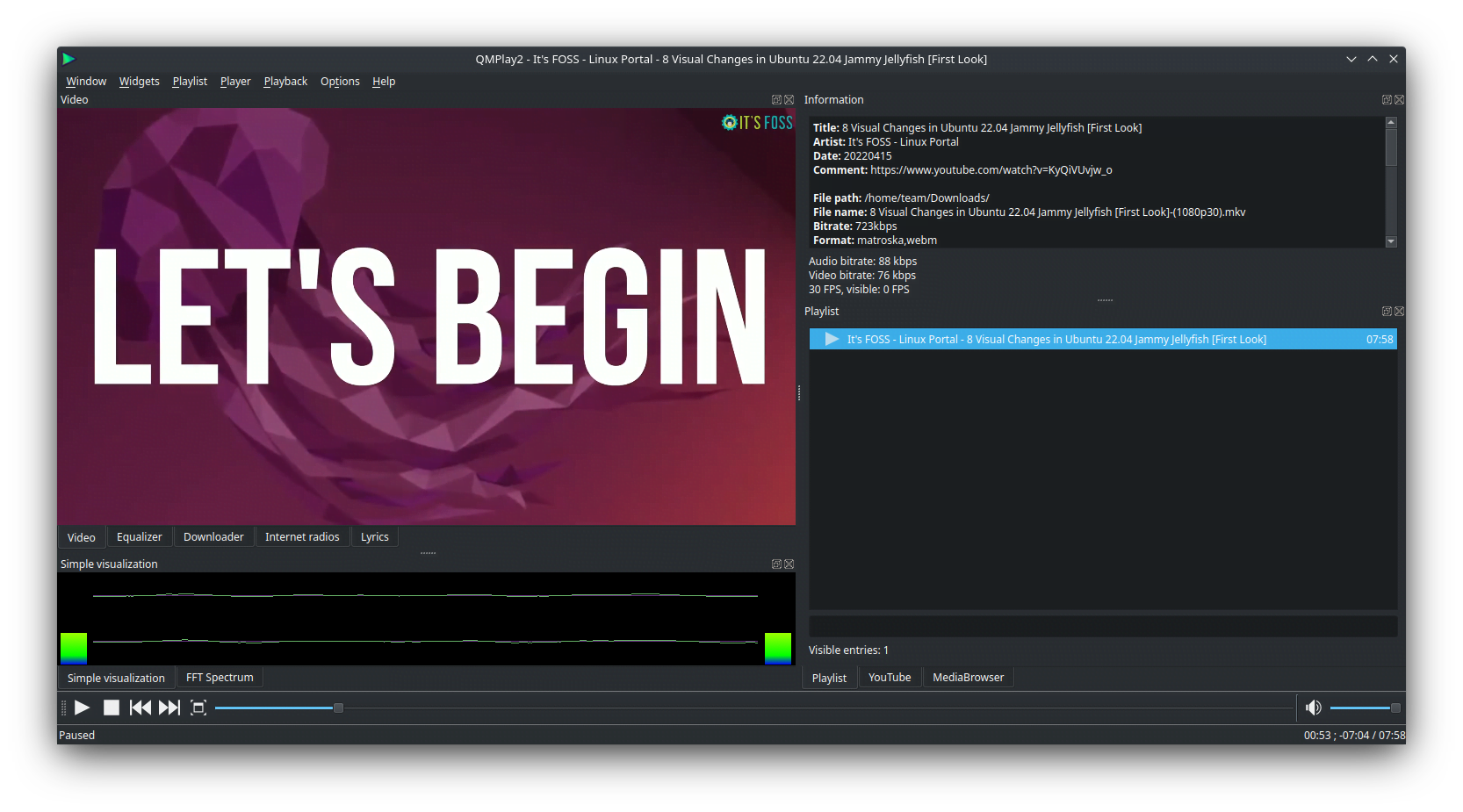
Task: Stop the current video
Action: (x=111, y=708)
